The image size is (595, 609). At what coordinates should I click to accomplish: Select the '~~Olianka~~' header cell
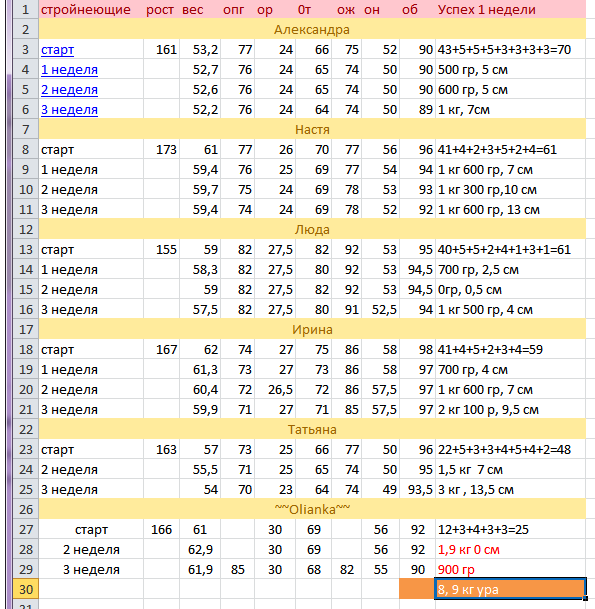(312, 509)
